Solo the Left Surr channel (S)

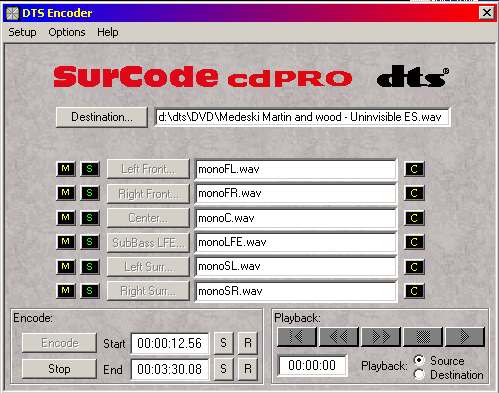[90, 267]
